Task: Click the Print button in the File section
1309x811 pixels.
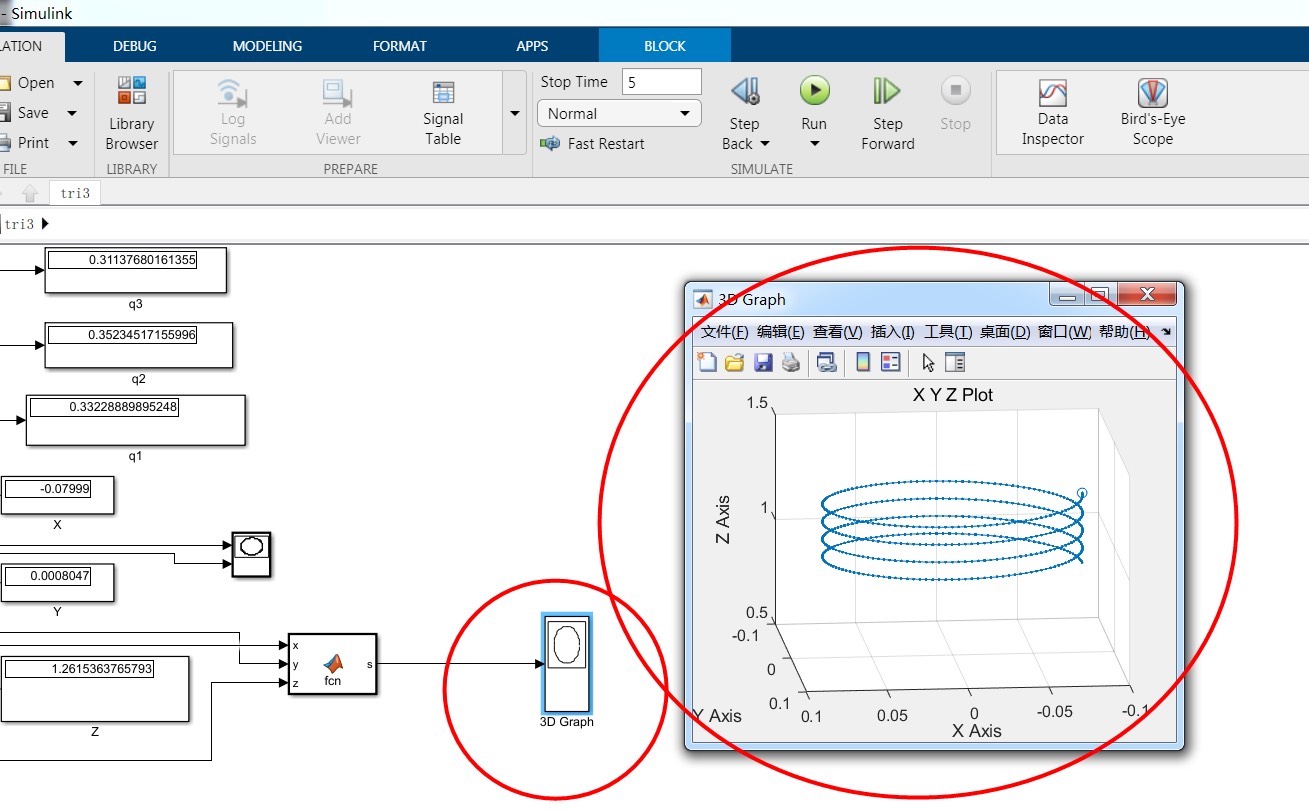Action: pyautogui.click(x=26, y=143)
